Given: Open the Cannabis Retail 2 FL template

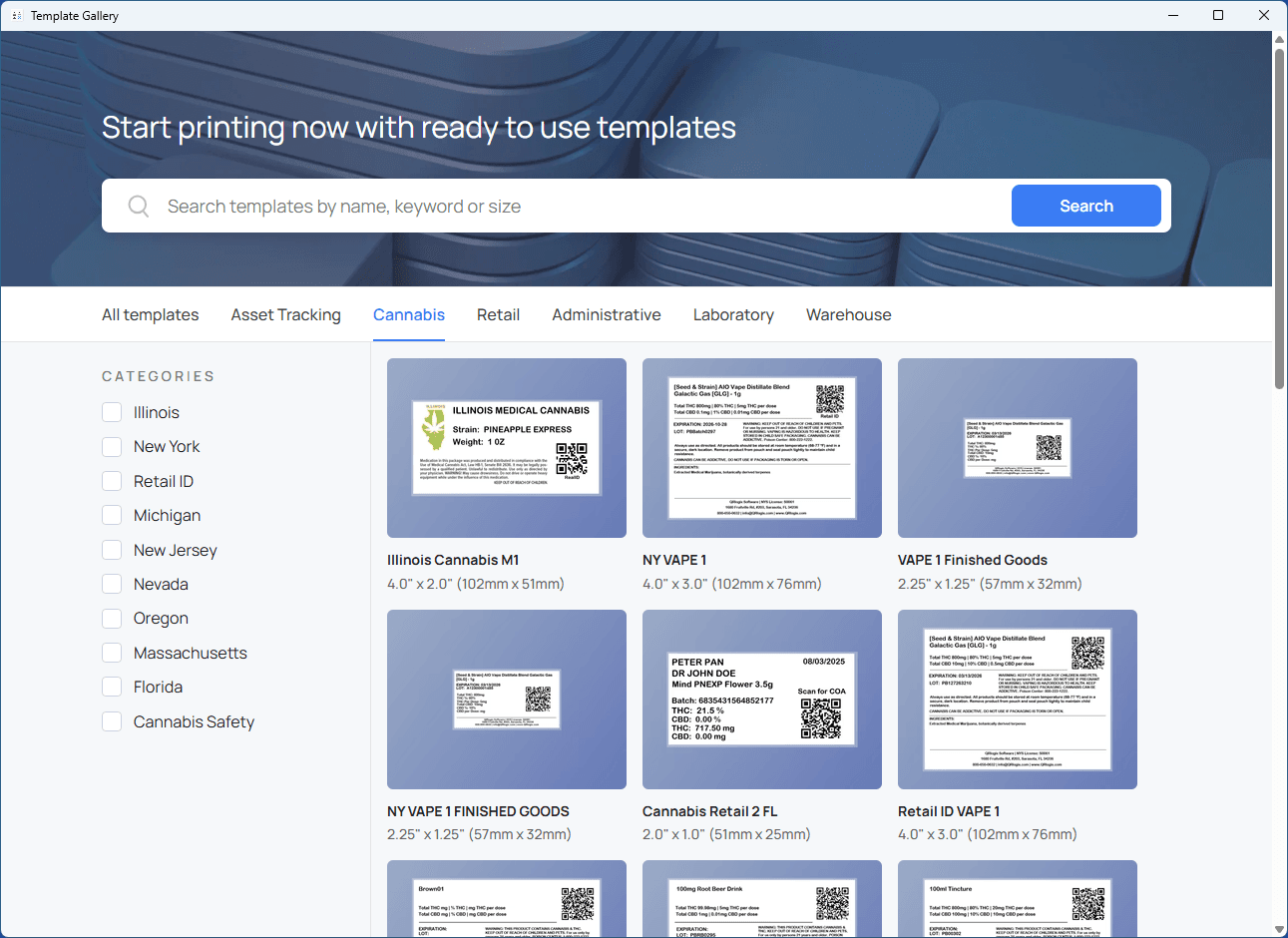Looking at the screenshot, I should click(762, 700).
